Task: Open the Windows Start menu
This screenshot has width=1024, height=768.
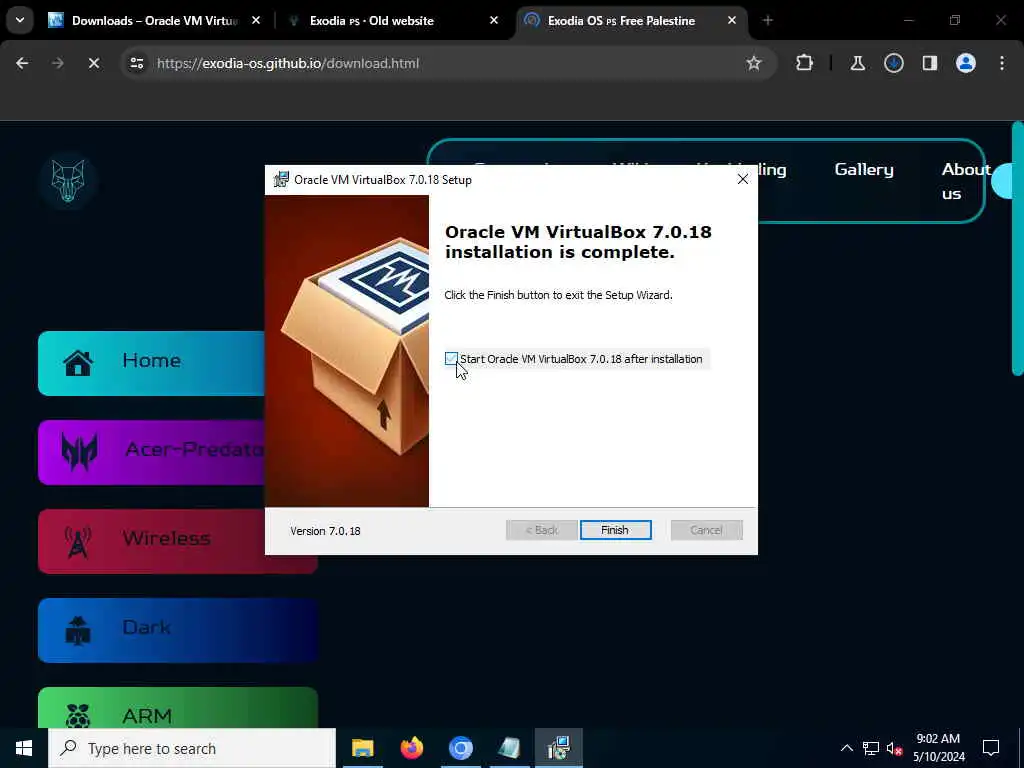Action: click(24, 748)
